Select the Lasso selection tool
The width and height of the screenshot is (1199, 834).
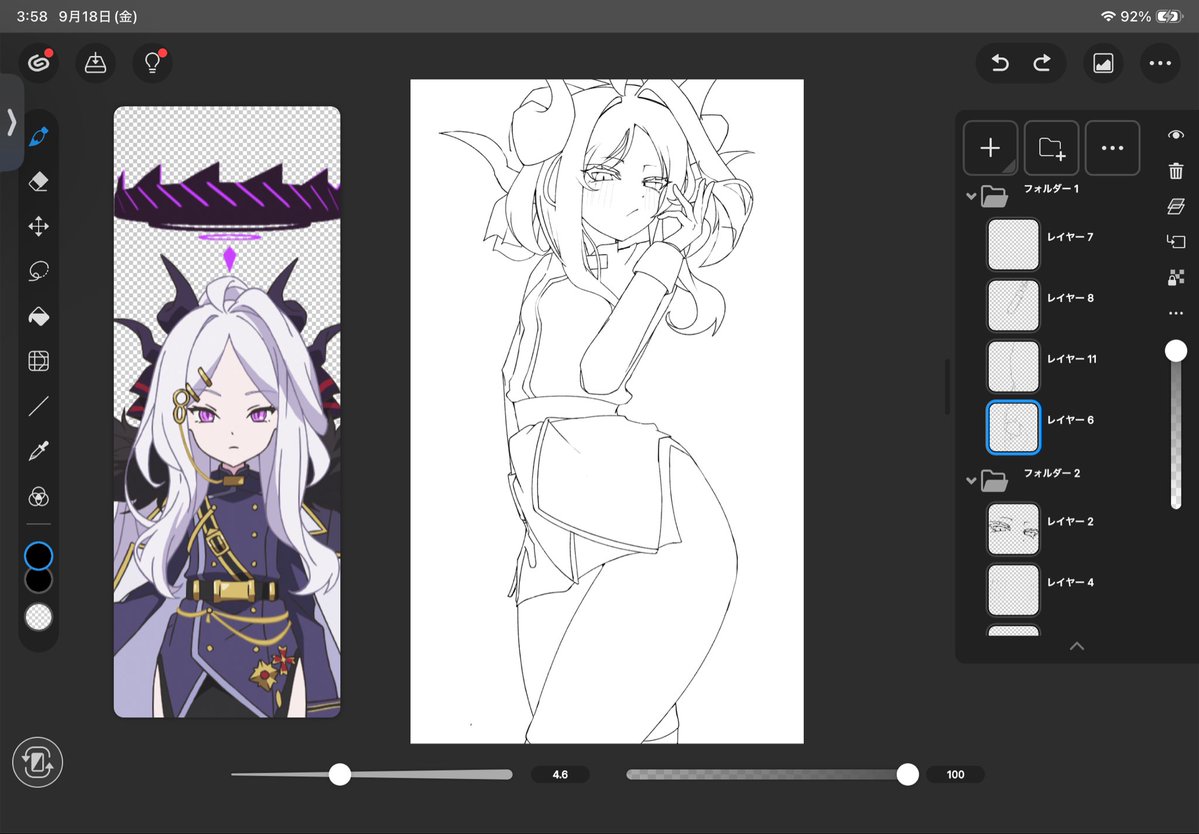pyautogui.click(x=38, y=271)
